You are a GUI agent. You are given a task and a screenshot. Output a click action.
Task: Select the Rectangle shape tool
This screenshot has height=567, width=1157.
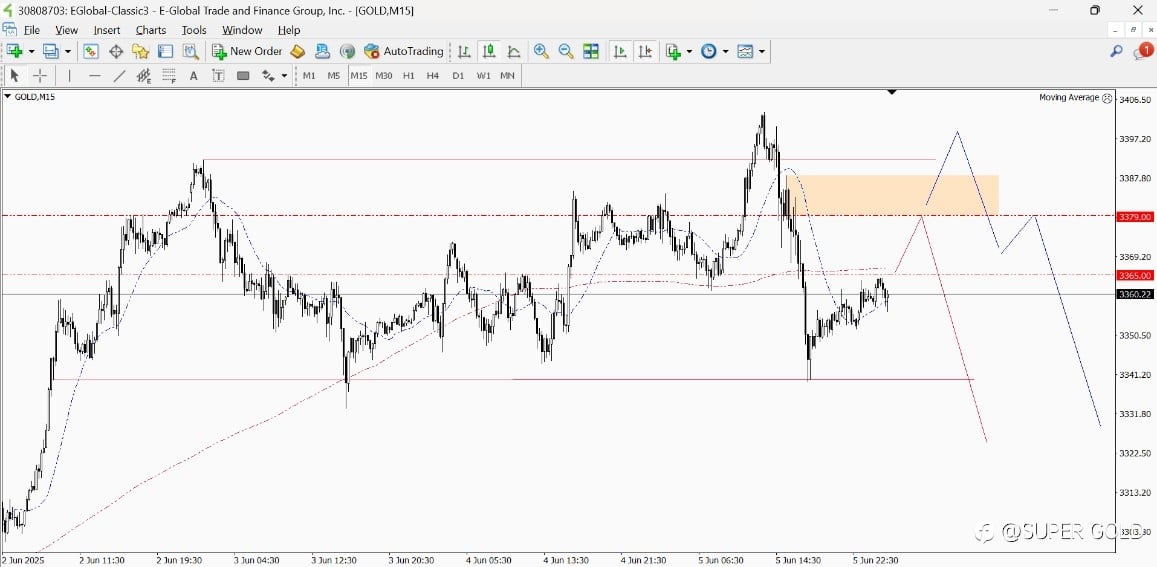tap(244, 75)
